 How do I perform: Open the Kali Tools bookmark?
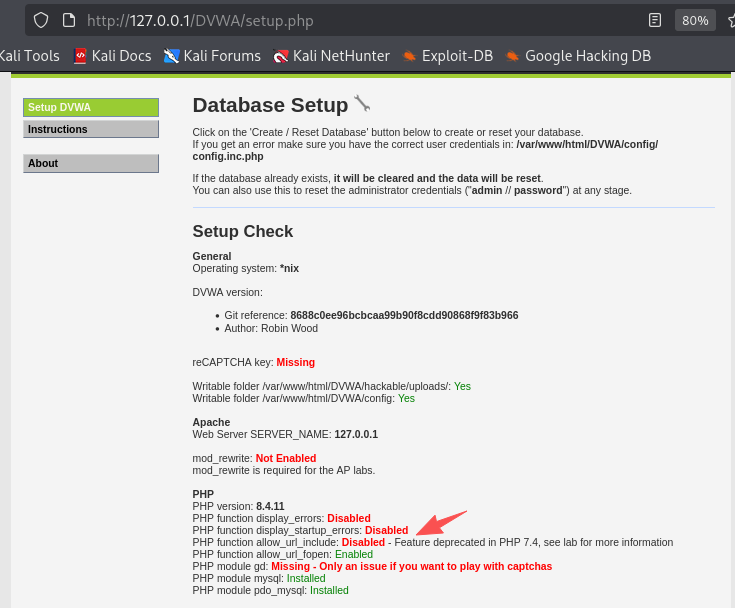pos(30,56)
